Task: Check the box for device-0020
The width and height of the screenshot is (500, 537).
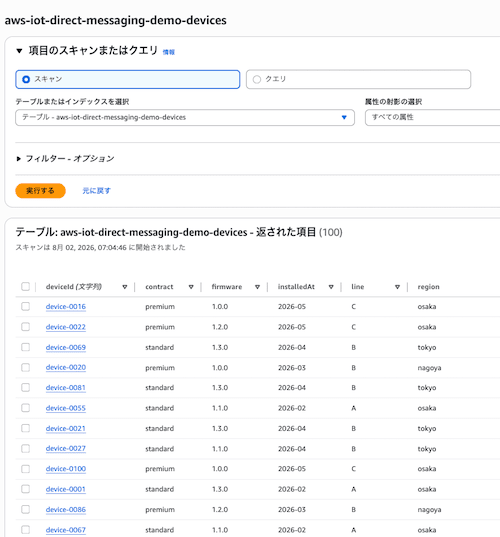Action: point(25,367)
